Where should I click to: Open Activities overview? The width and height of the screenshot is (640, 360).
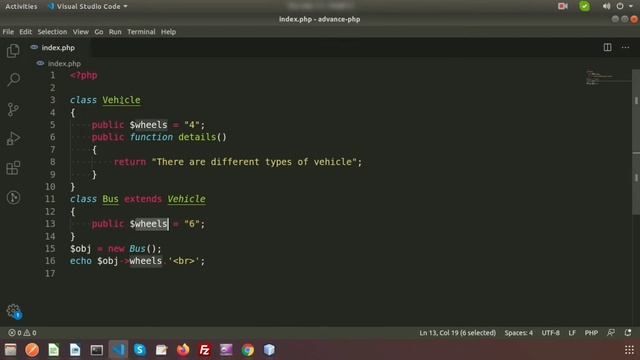21,6
